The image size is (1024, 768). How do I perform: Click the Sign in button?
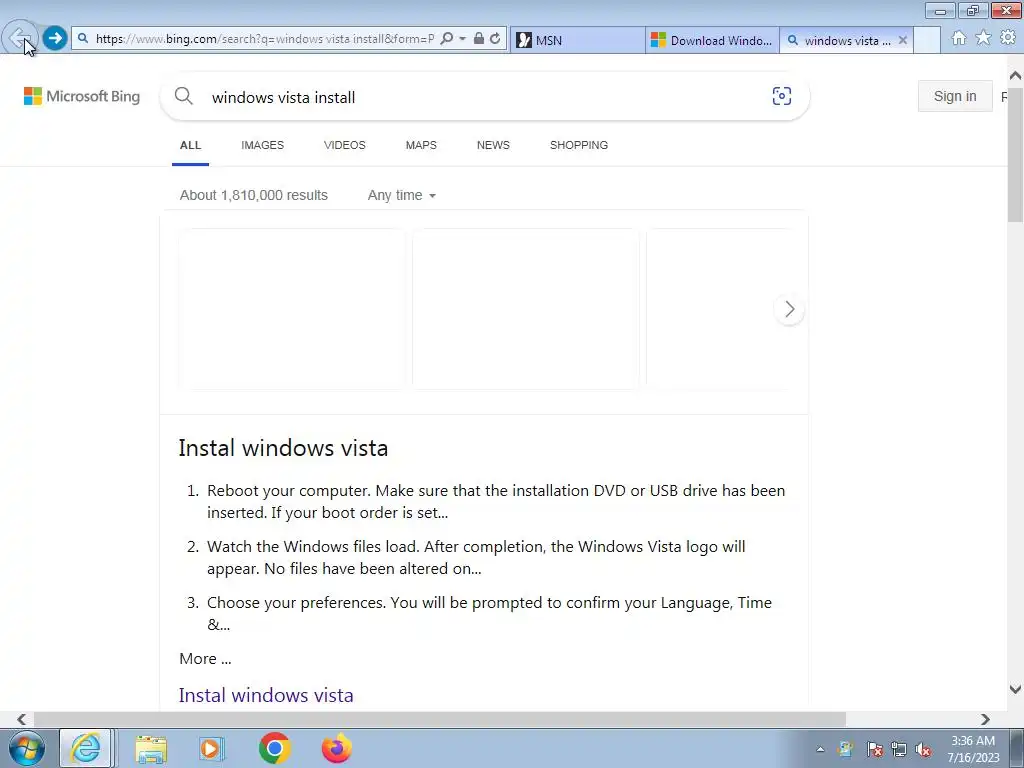click(955, 96)
